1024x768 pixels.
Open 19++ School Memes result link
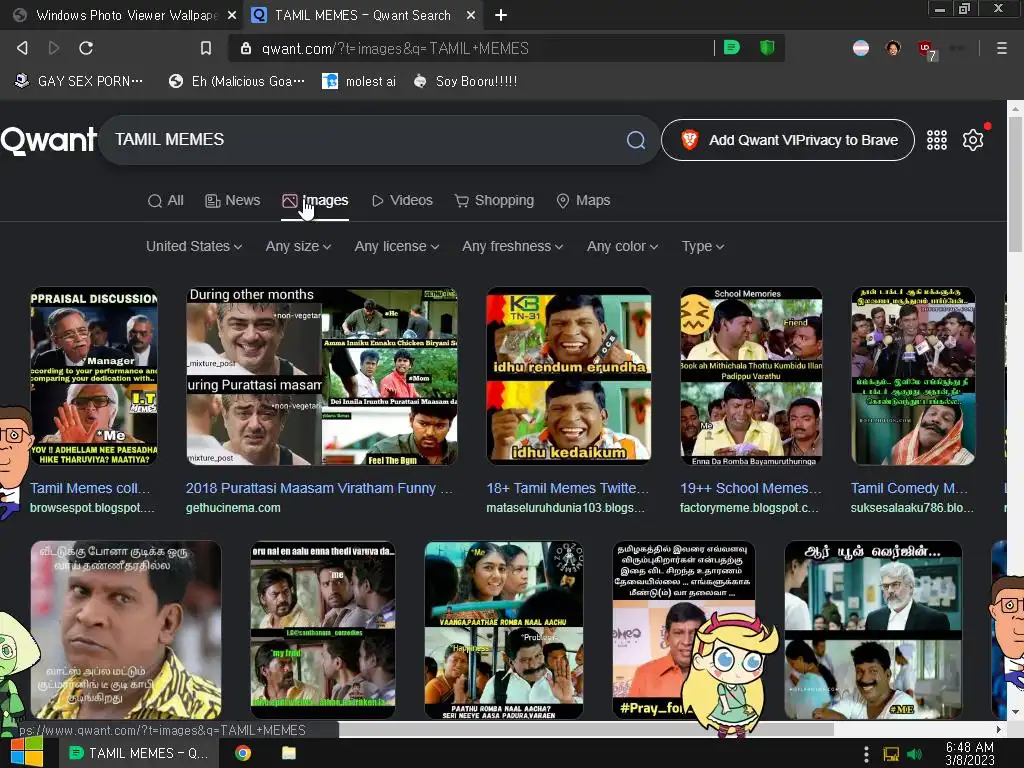click(x=751, y=488)
